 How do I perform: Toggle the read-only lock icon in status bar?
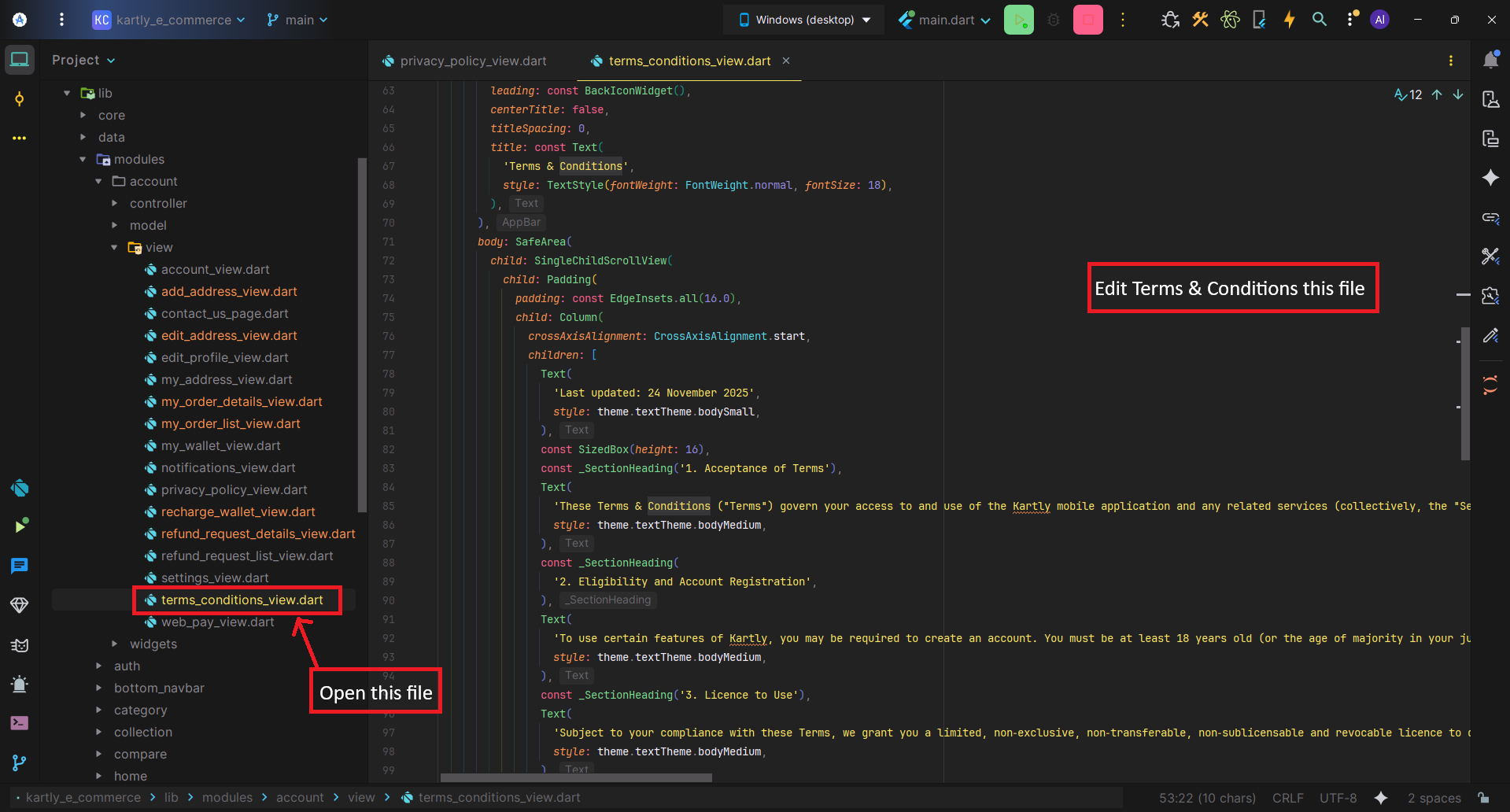(x=1483, y=798)
